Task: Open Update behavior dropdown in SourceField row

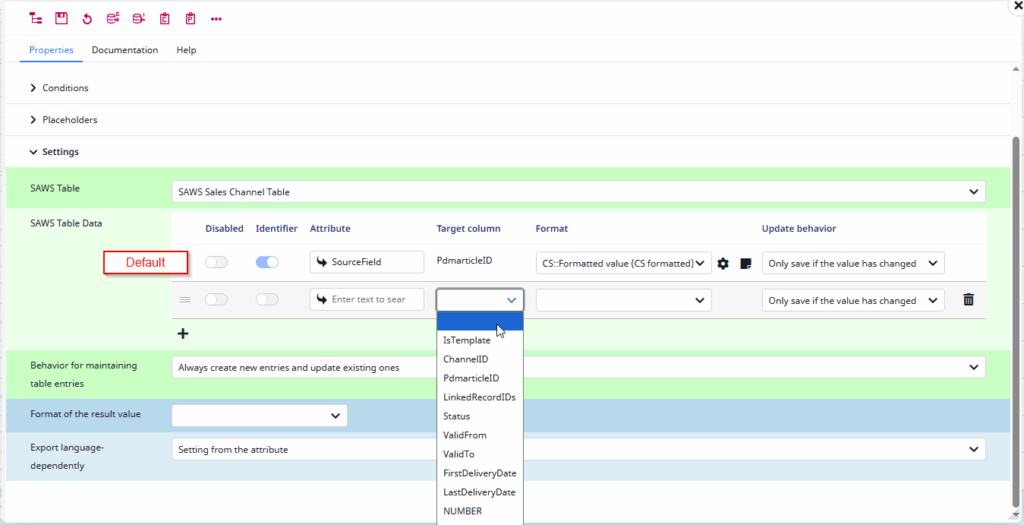Action: 853,264
